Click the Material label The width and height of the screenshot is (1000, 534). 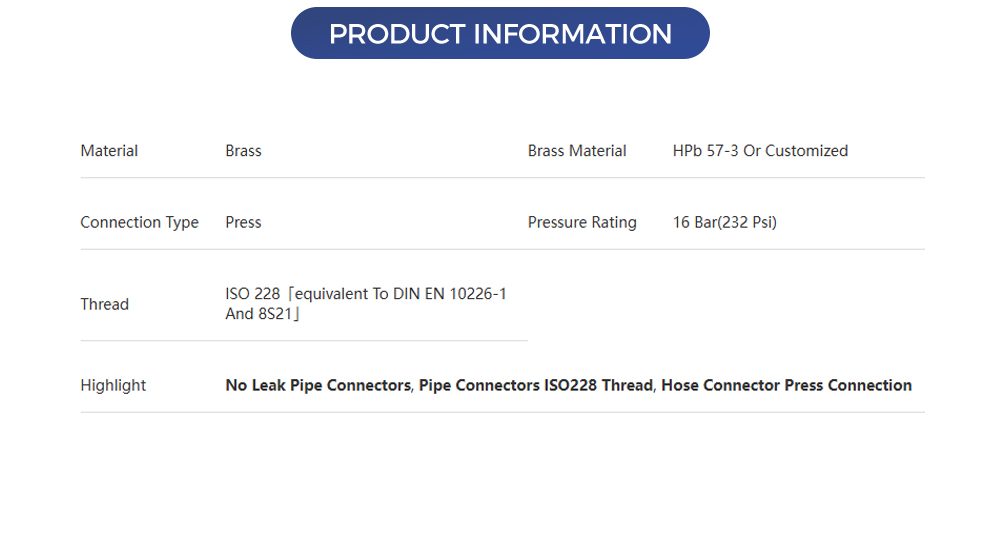(109, 151)
